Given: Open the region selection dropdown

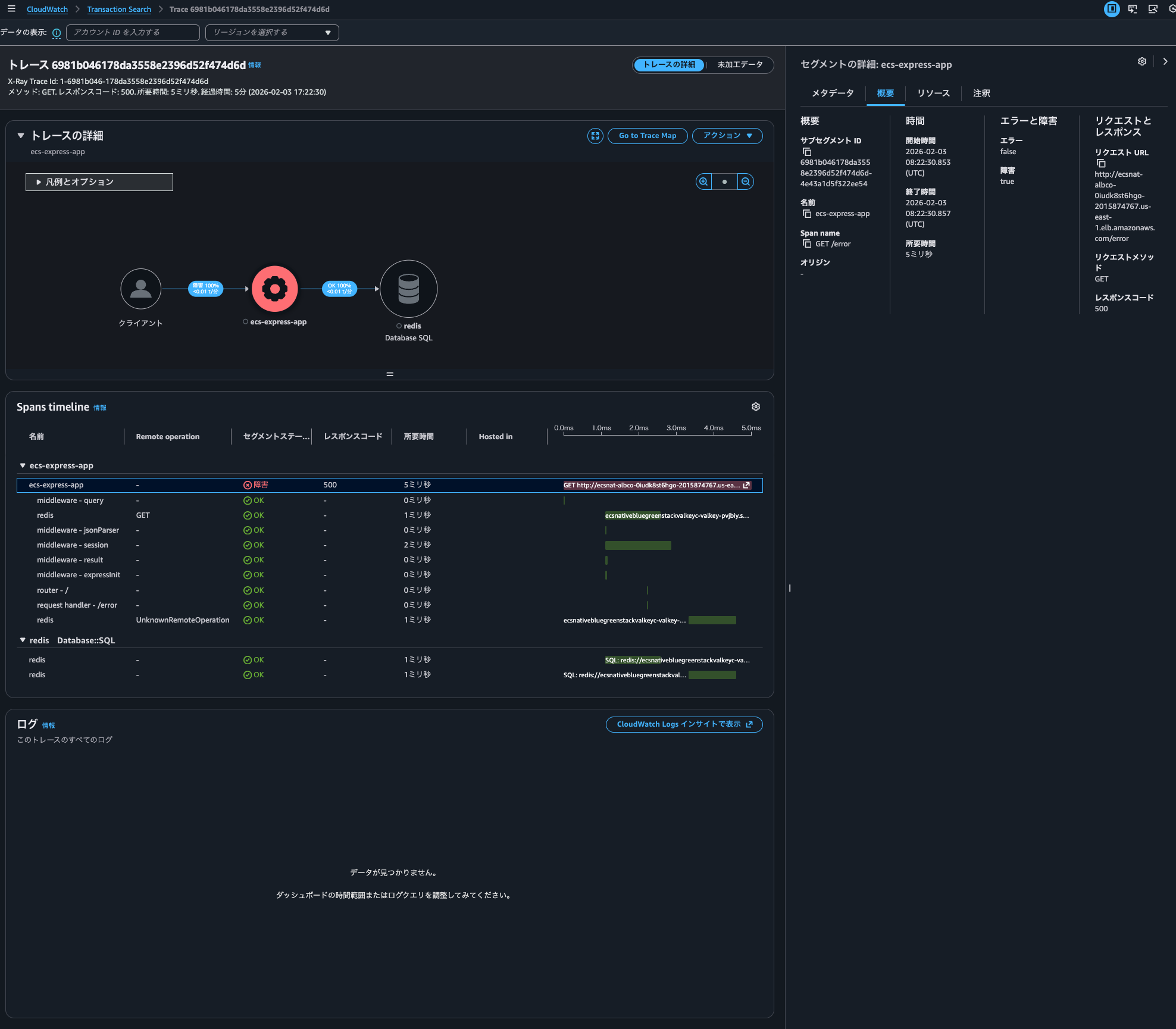Looking at the screenshot, I should [271, 33].
